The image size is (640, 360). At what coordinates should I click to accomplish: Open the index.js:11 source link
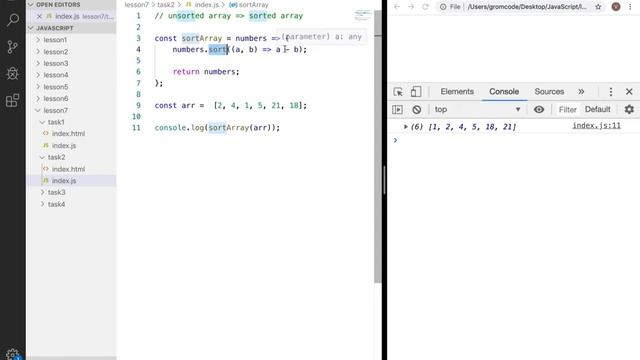[596, 126]
